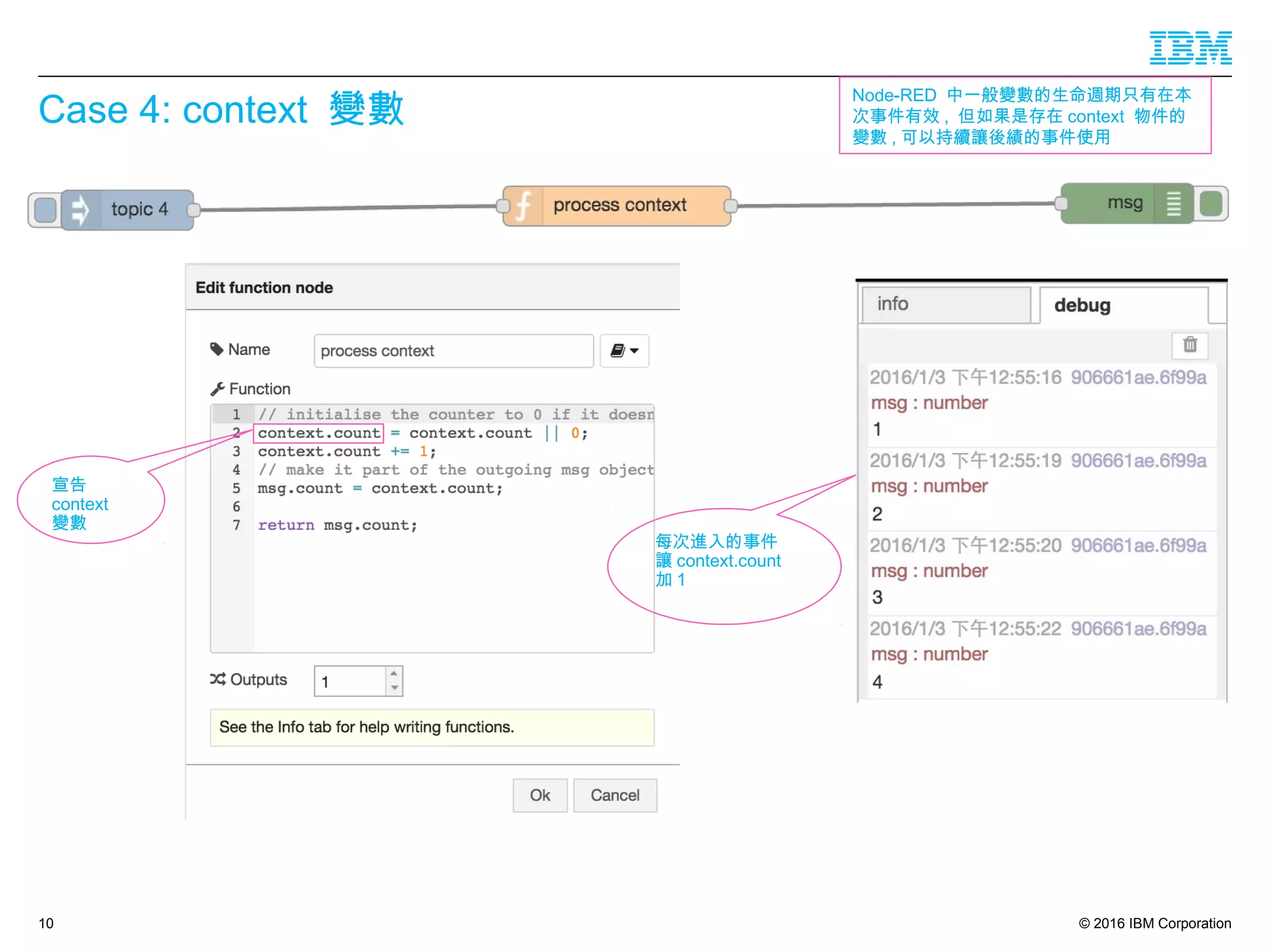
Task: Click code line 4 comment make it part
Action: (x=455, y=470)
